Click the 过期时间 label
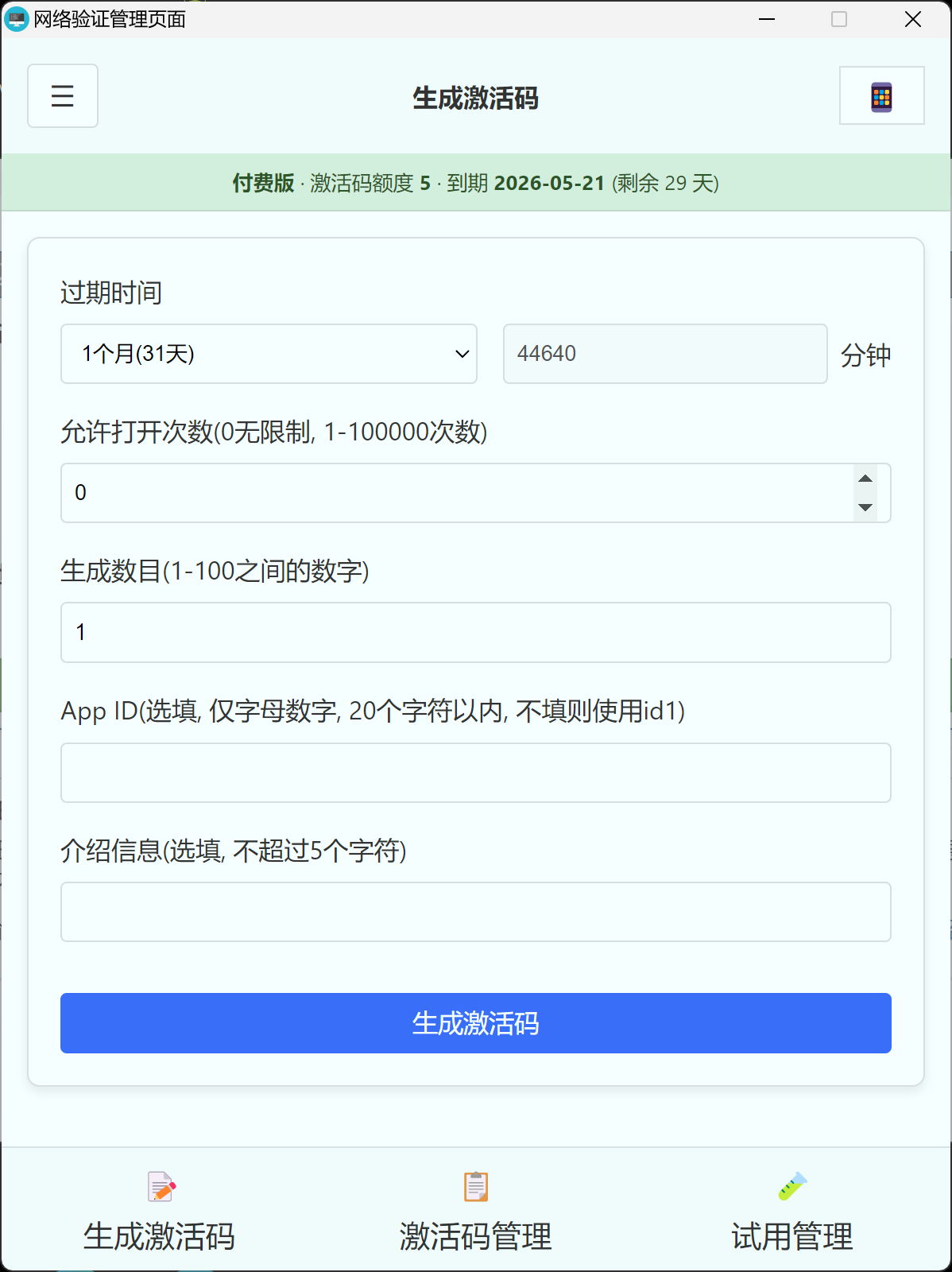 pyautogui.click(x=111, y=293)
